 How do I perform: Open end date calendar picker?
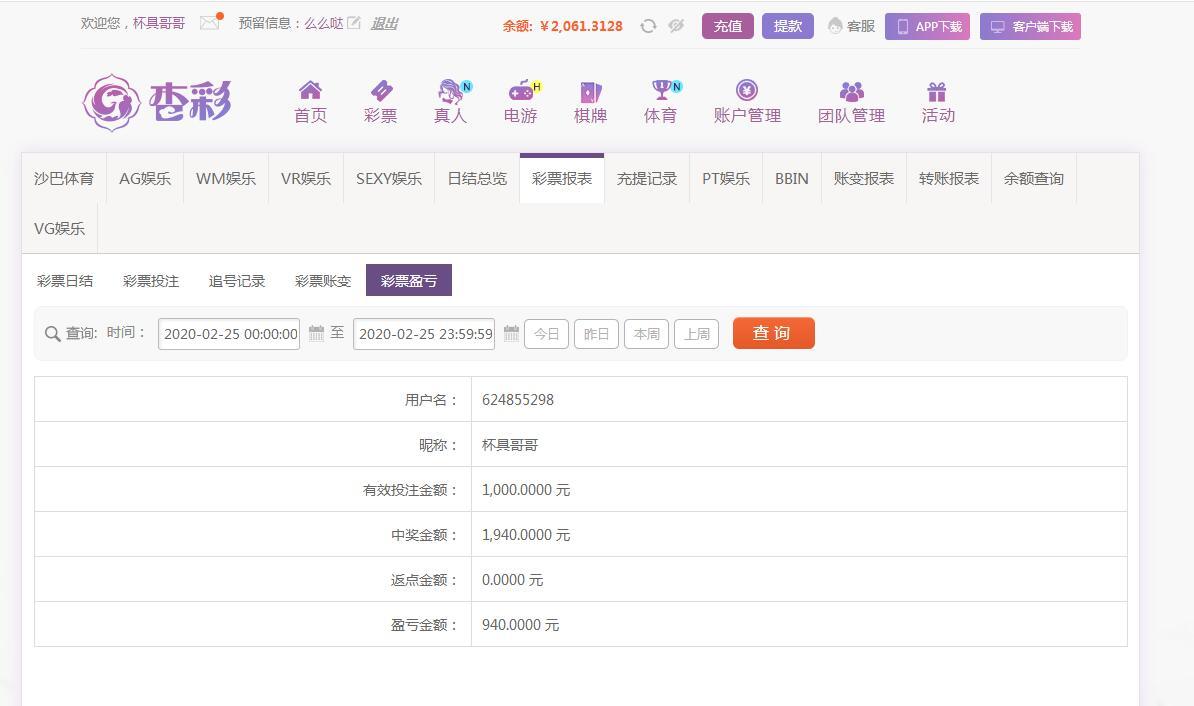tap(511, 333)
